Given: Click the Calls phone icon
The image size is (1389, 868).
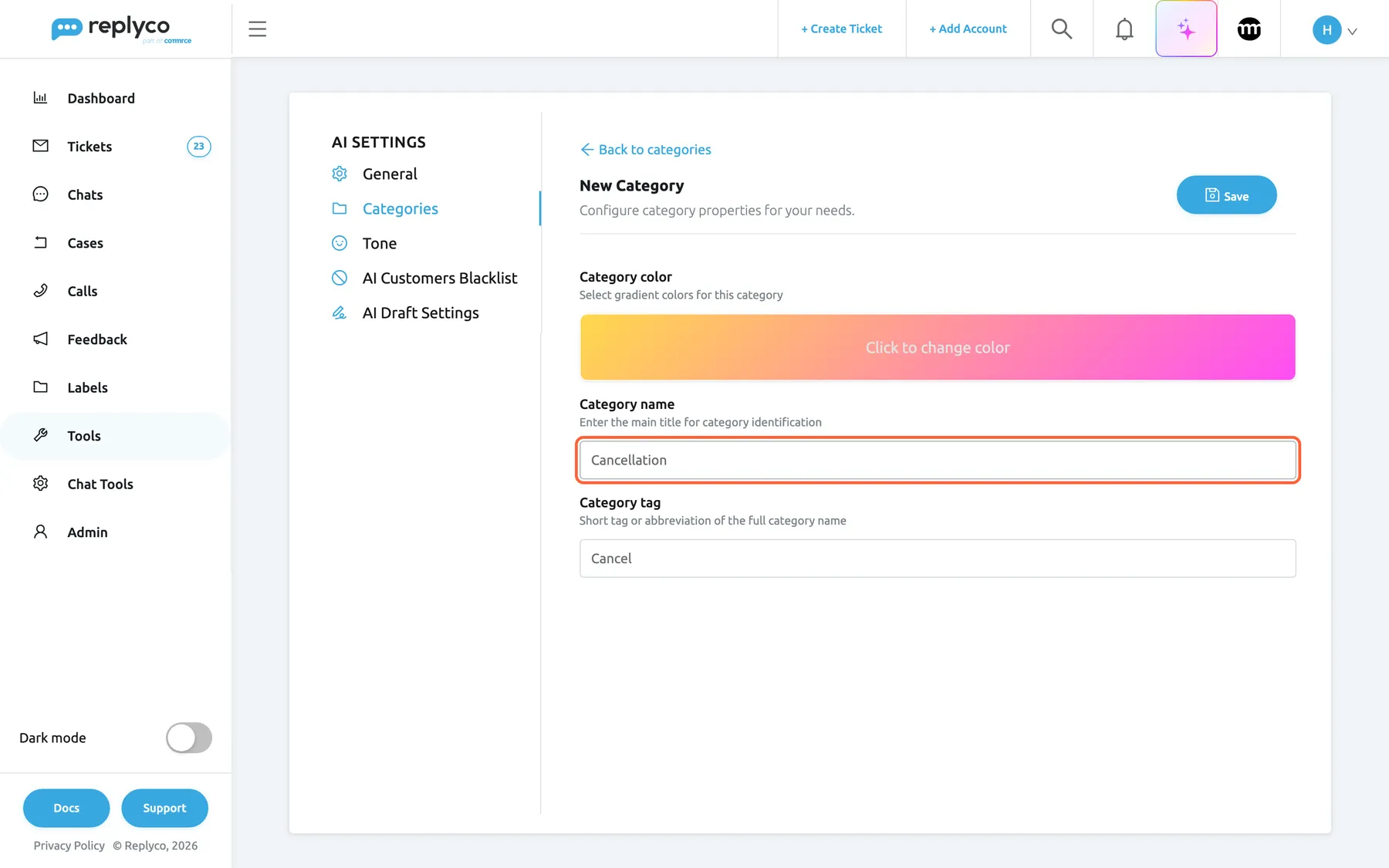Looking at the screenshot, I should pyautogui.click(x=40, y=291).
